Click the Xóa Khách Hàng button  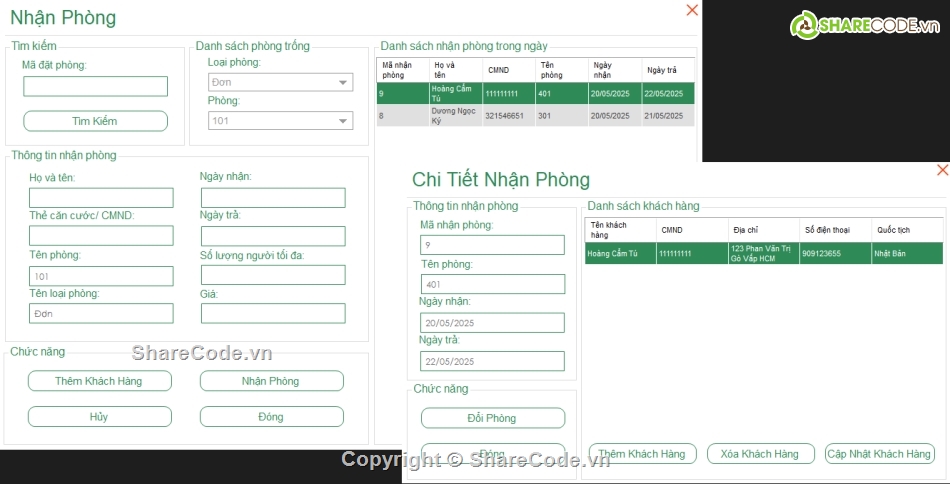click(x=760, y=454)
